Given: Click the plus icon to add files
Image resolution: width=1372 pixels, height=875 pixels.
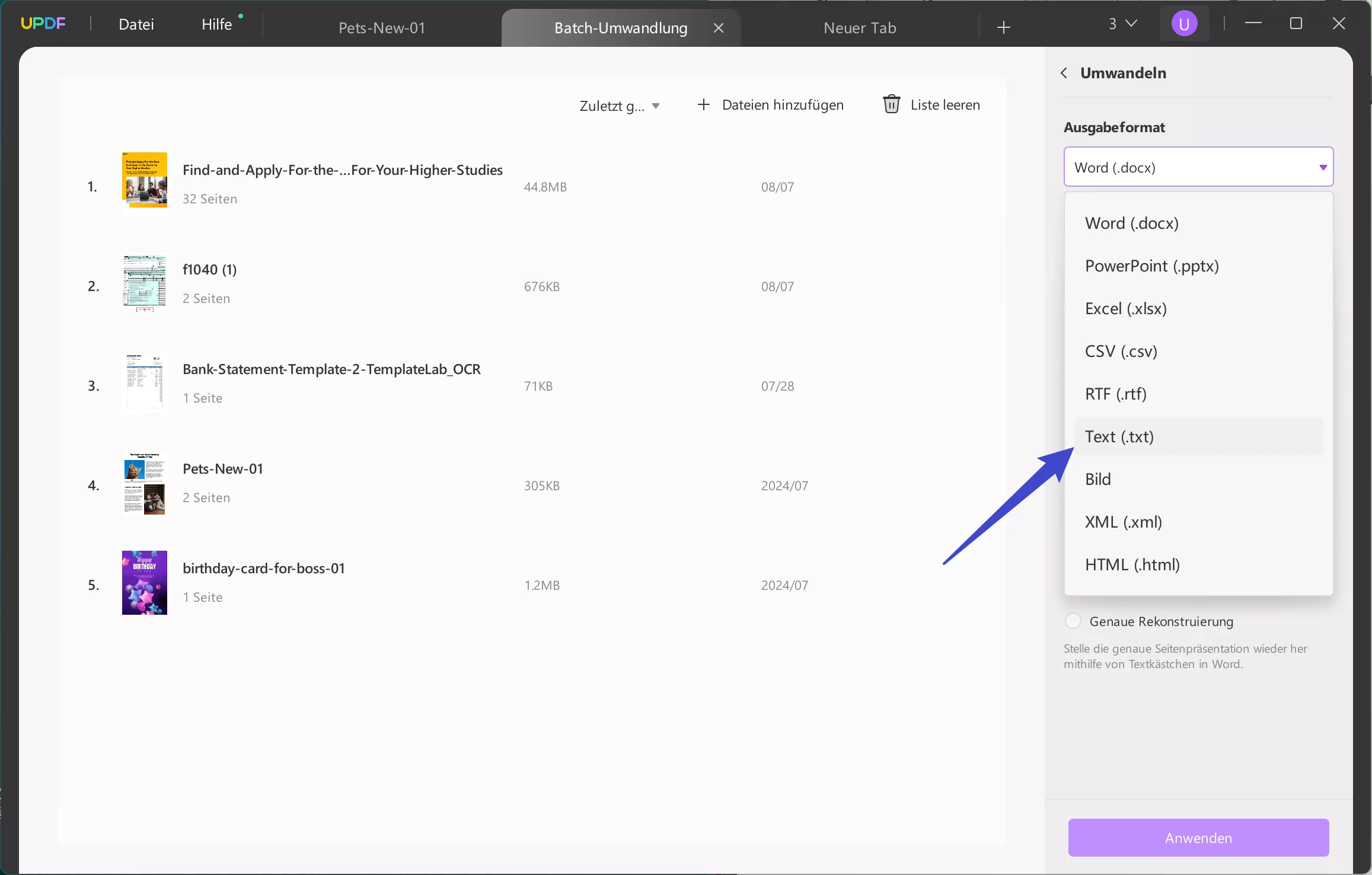Looking at the screenshot, I should click(x=703, y=104).
